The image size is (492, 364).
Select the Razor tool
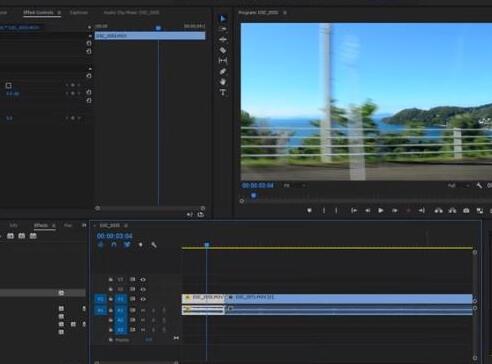223,50
